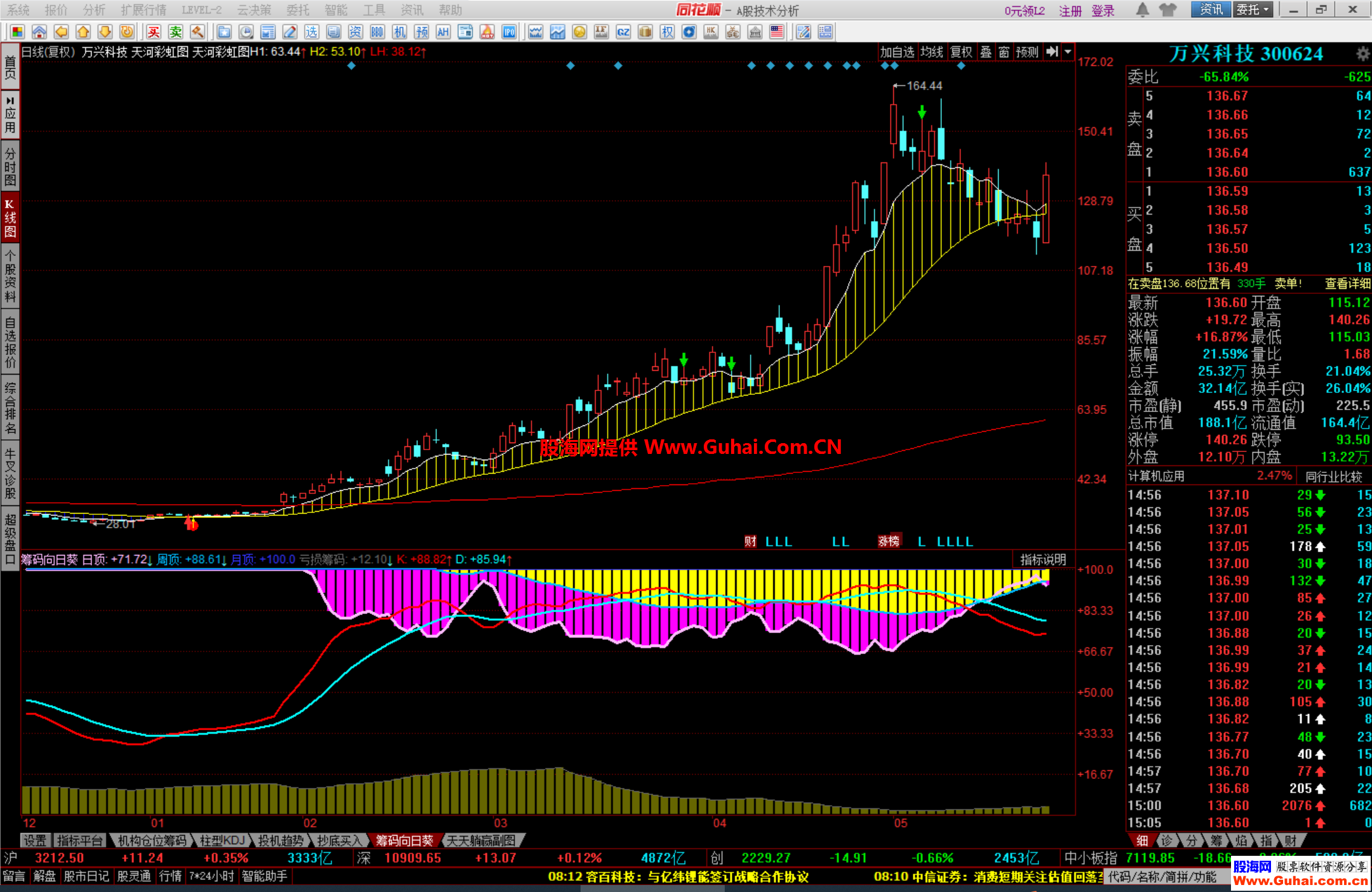The height and width of the screenshot is (892, 1372).
Task: Switch to 天天躺赢副图 indicator tab
Action: [x=481, y=841]
